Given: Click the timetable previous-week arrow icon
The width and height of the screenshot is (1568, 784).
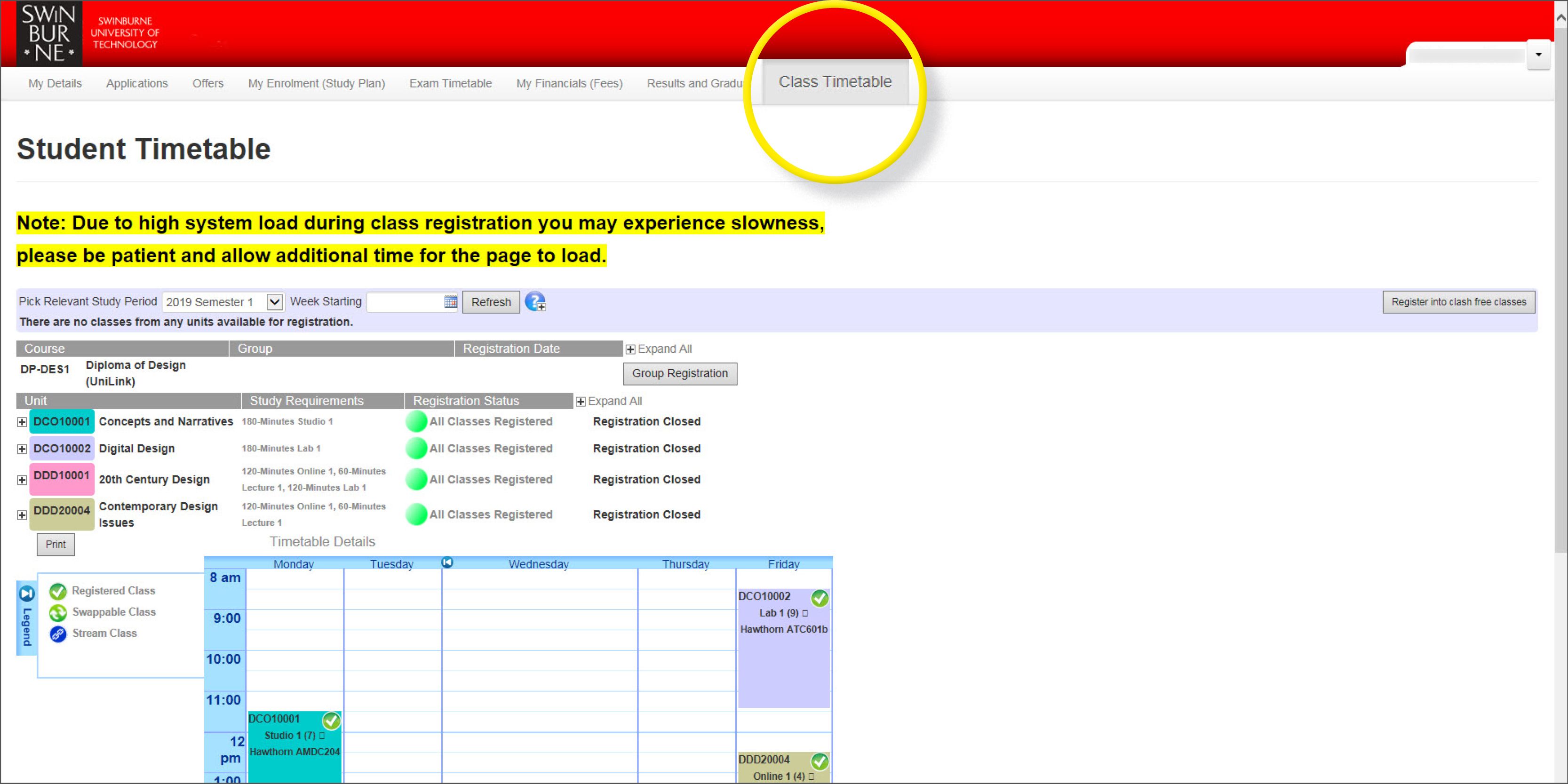Looking at the screenshot, I should [x=447, y=562].
